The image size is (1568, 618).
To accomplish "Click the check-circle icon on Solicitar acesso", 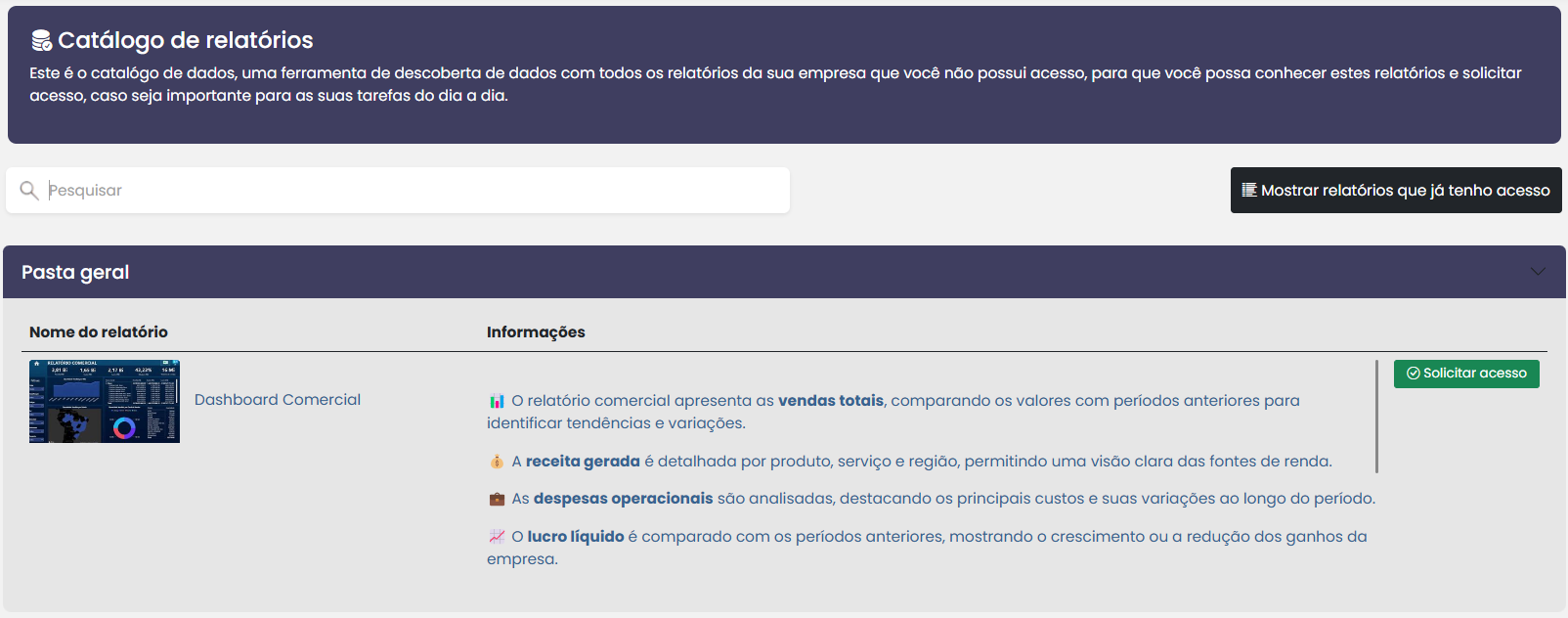I will point(1413,374).
